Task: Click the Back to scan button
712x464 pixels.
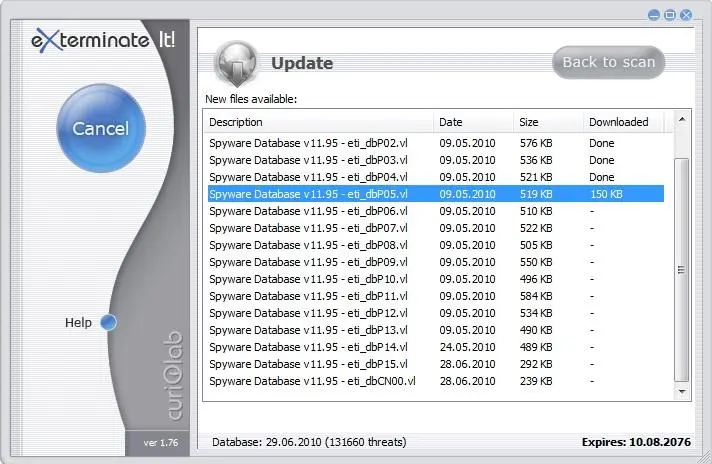Action: tap(608, 62)
